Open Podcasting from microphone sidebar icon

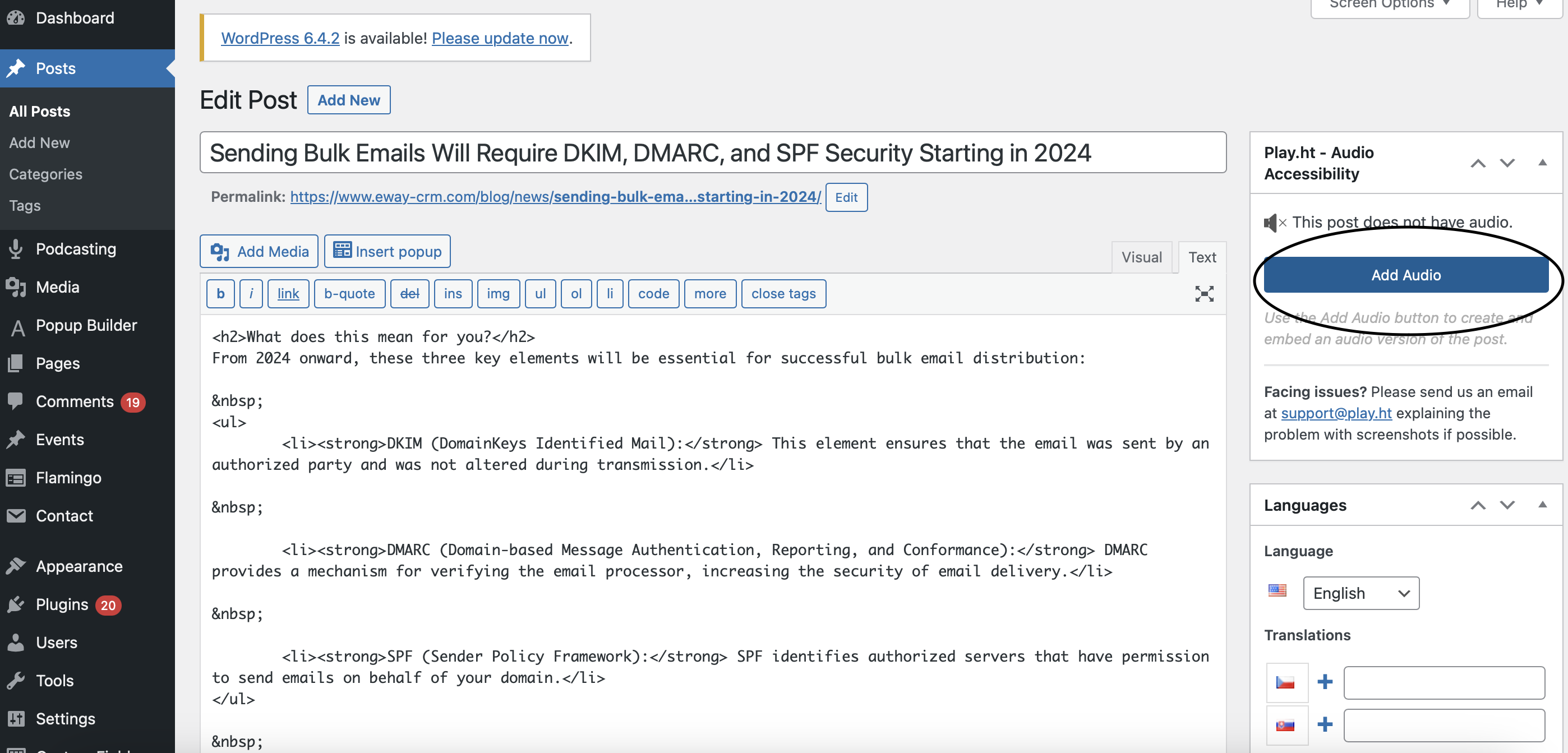(16, 249)
